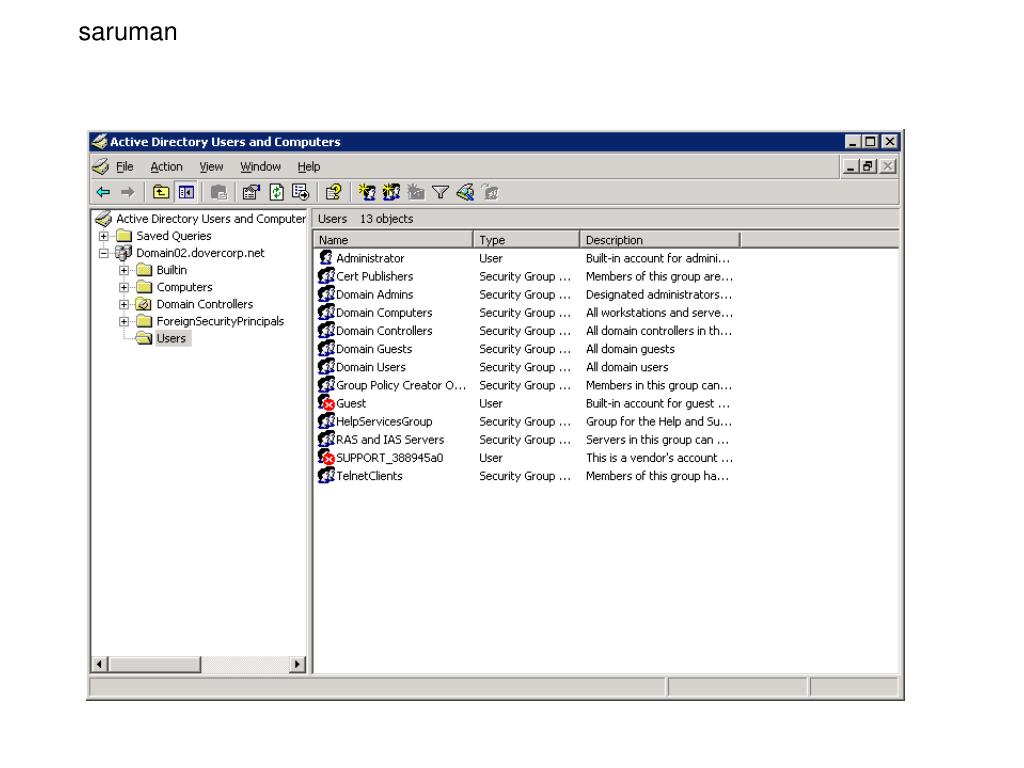Select the Domain Admins group icon
1024x768 pixels.
pyautogui.click(x=326, y=295)
